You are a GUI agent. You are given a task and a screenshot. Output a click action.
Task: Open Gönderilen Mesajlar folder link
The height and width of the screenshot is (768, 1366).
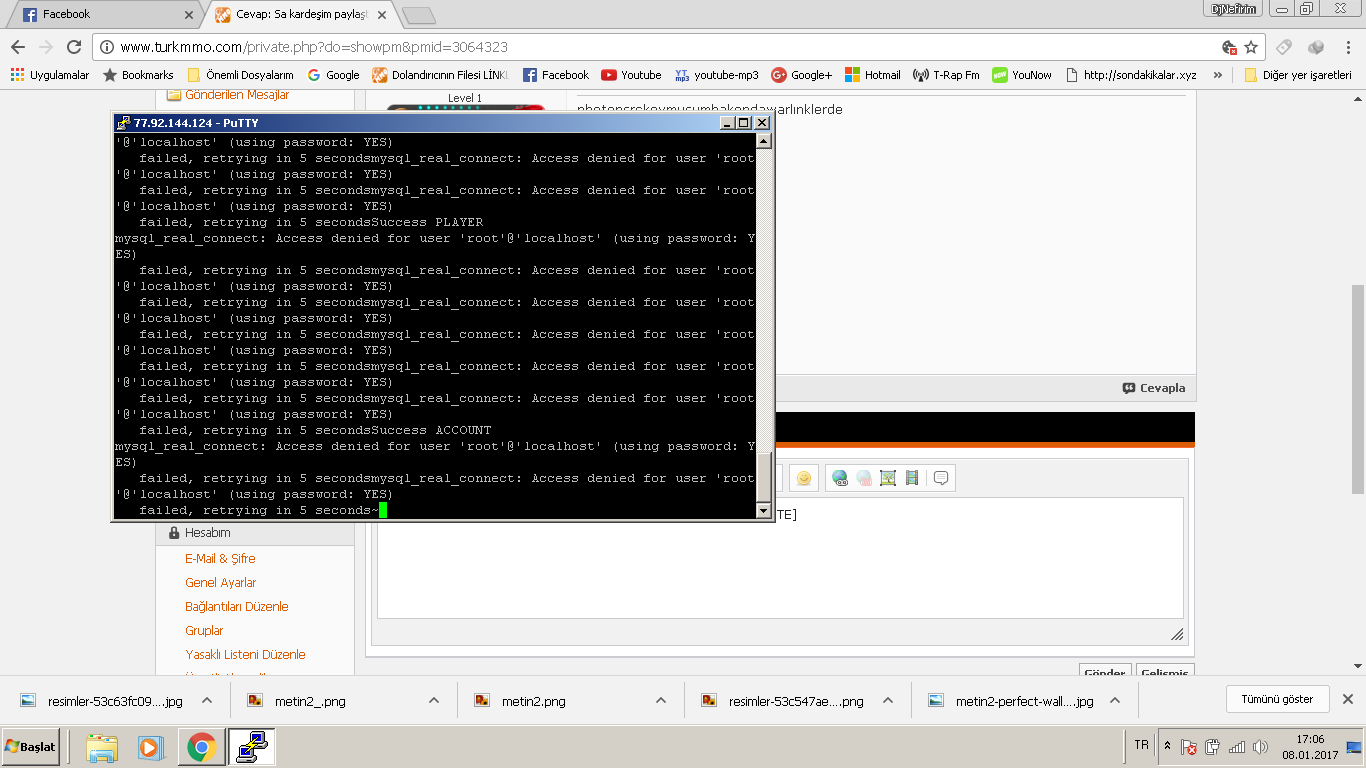coord(237,95)
